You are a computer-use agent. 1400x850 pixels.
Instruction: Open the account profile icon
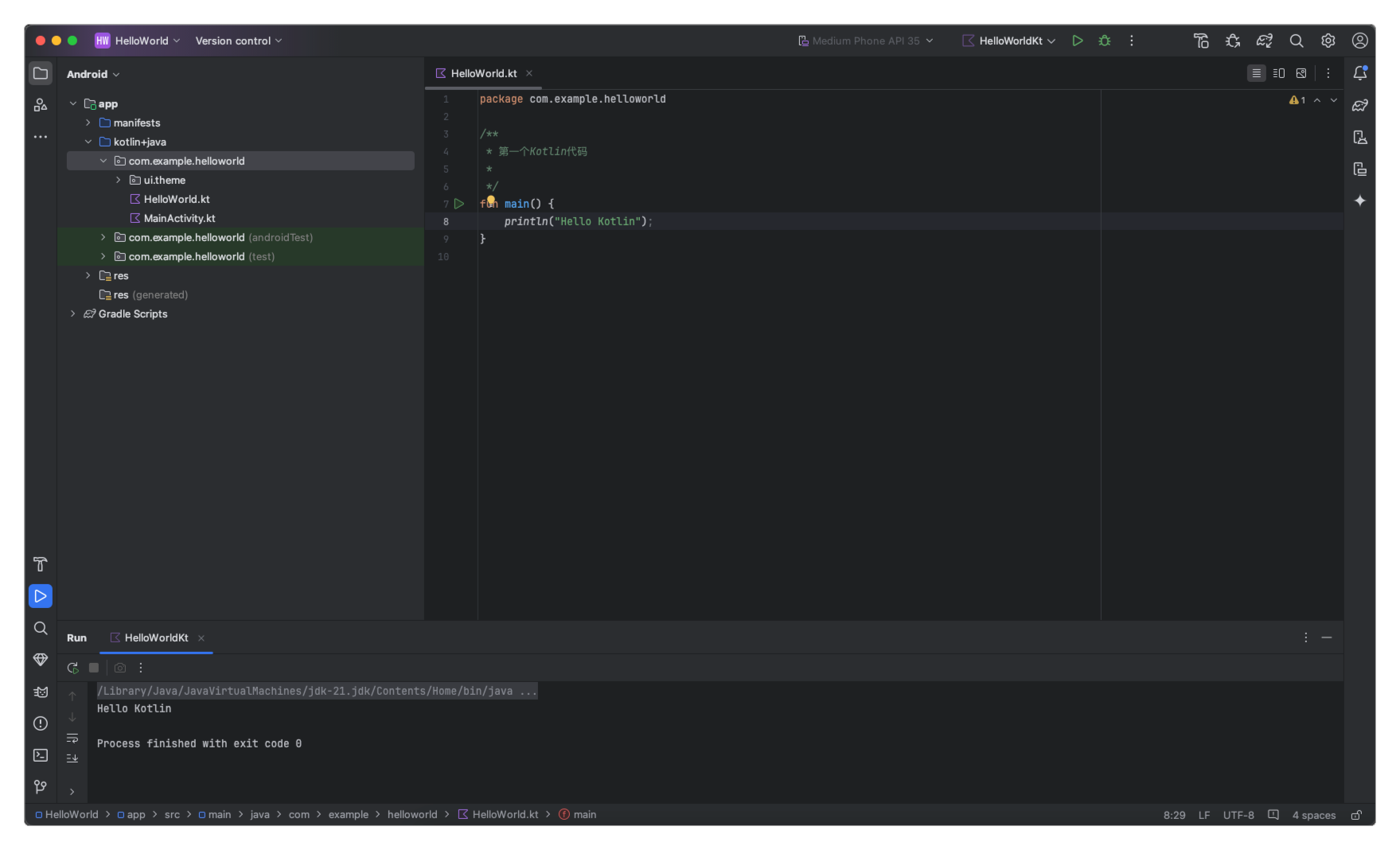[1359, 41]
